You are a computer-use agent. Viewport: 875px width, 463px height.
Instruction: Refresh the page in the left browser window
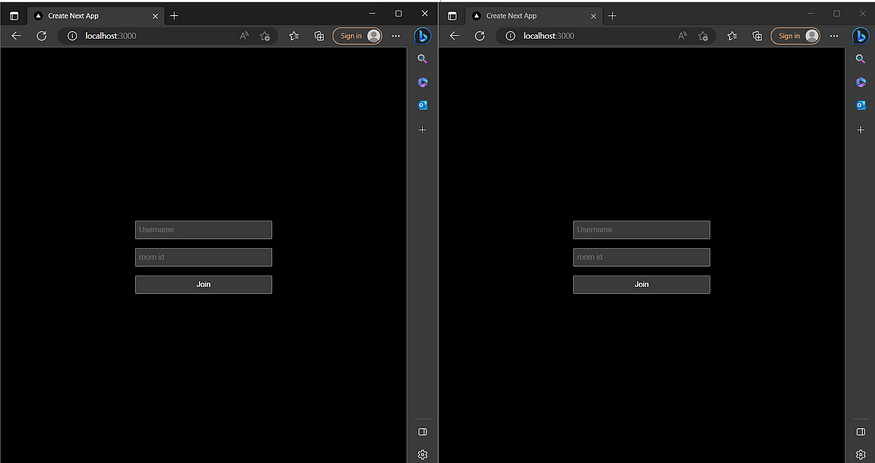[x=41, y=36]
